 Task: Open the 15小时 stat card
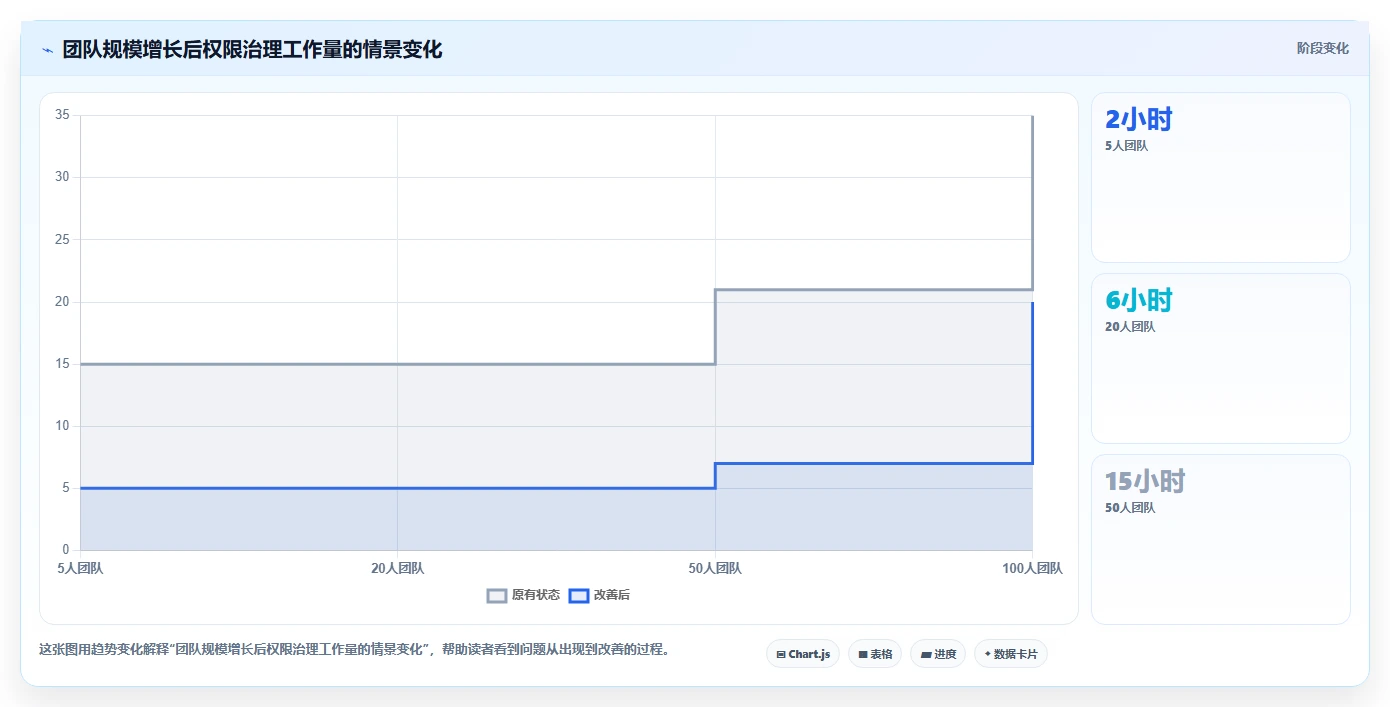point(1220,539)
